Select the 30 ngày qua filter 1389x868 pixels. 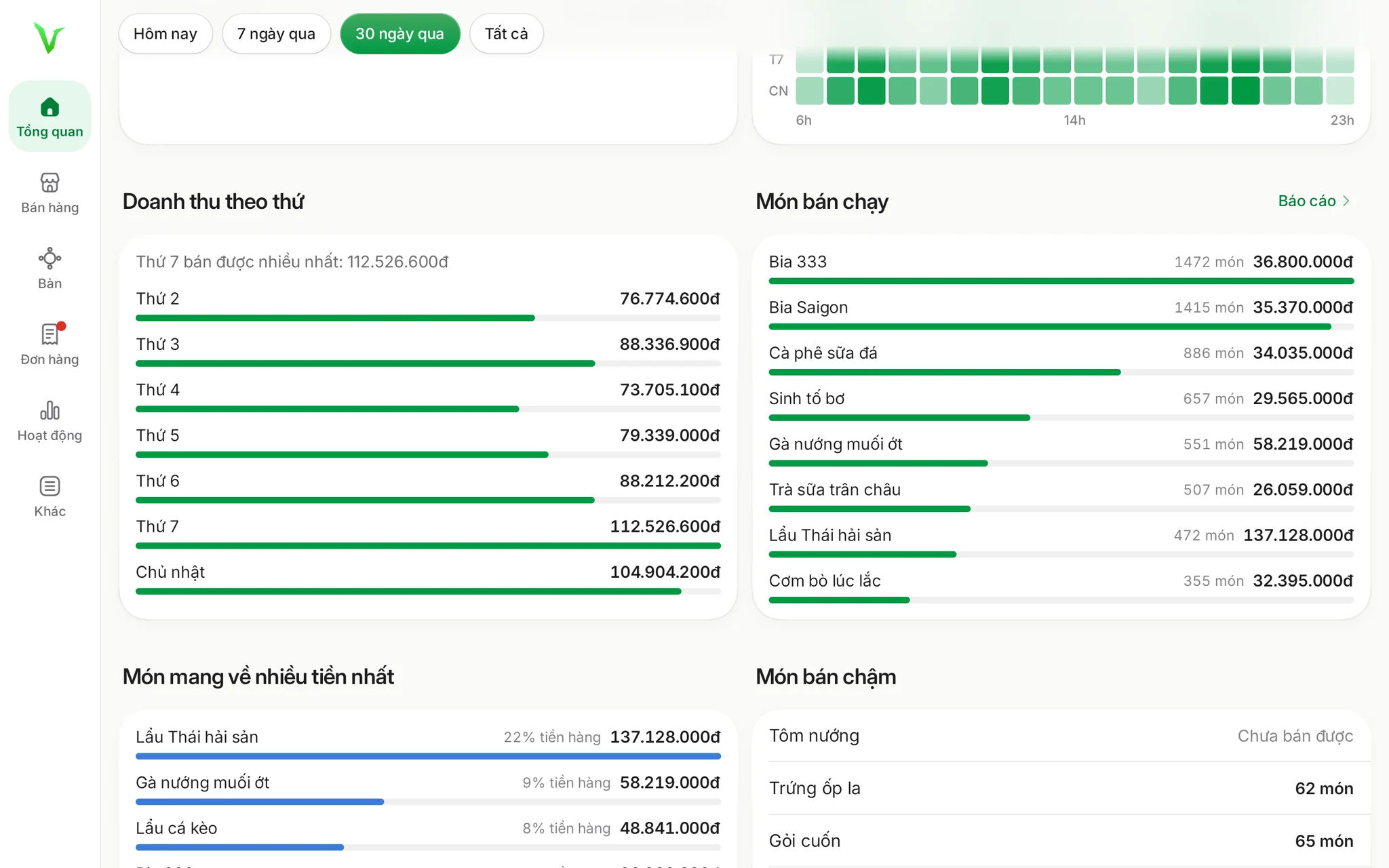(400, 34)
